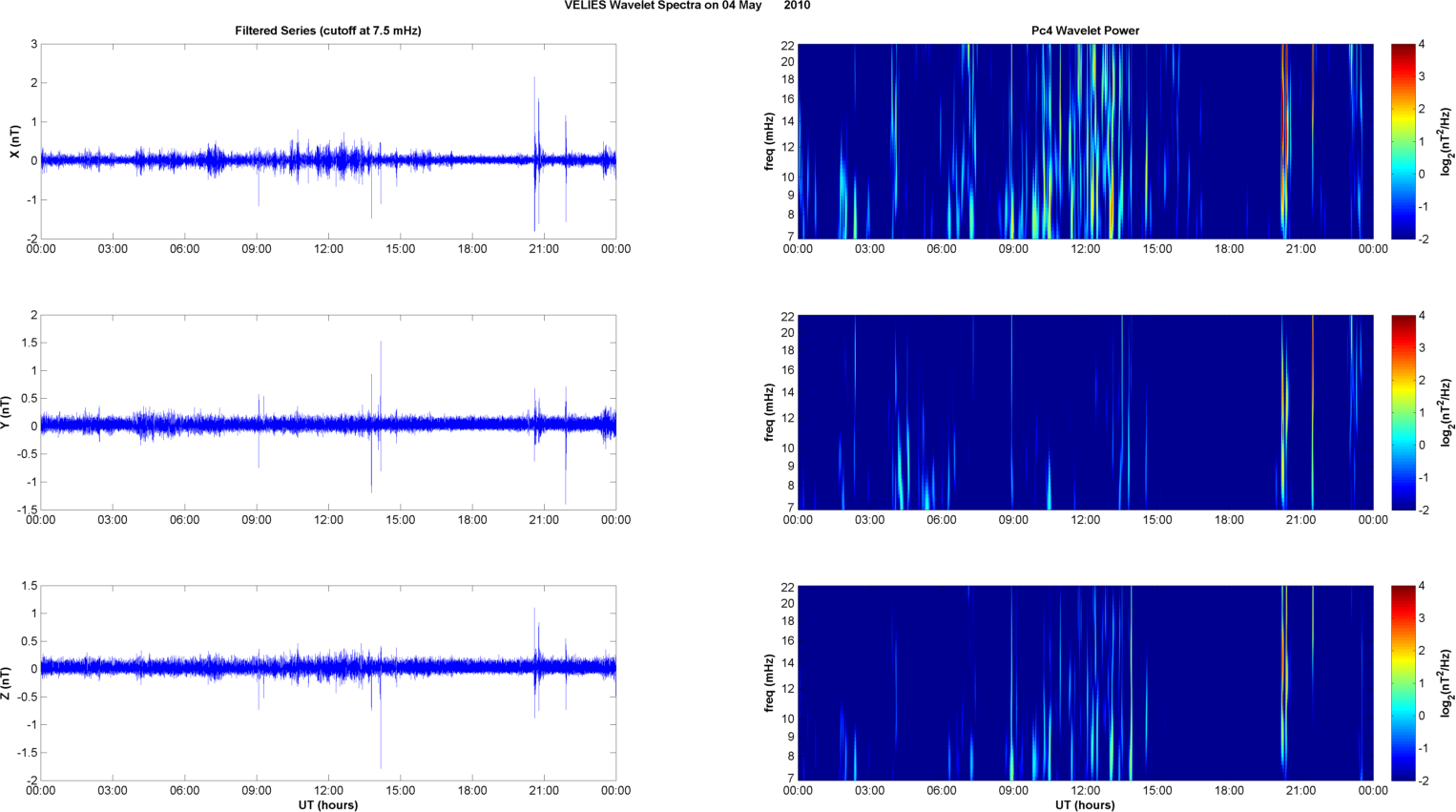
Task: Click inside the Z (nT) filtered series plot
Action: click(328, 683)
